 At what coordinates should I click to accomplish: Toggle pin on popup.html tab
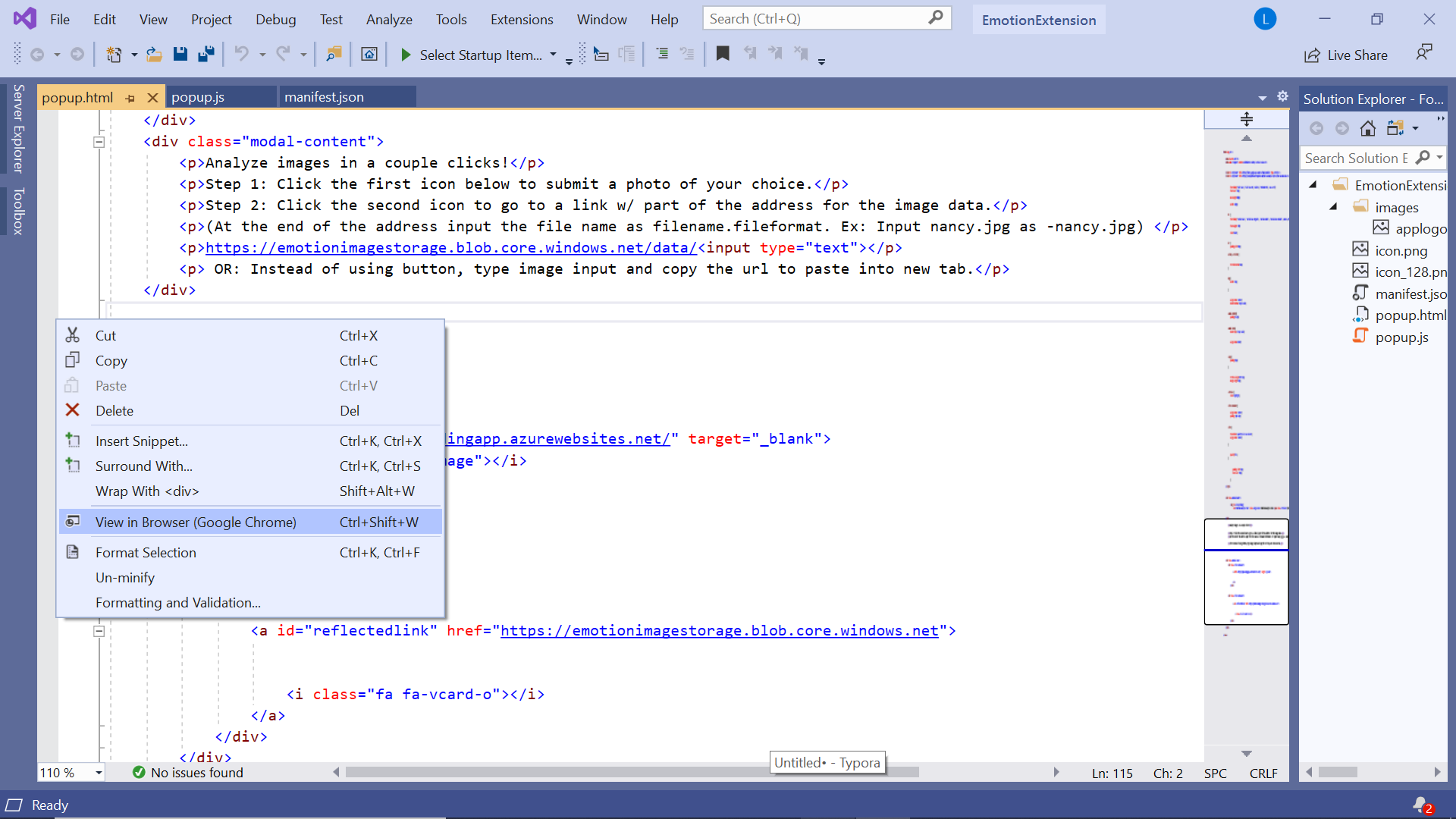(x=130, y=98)
